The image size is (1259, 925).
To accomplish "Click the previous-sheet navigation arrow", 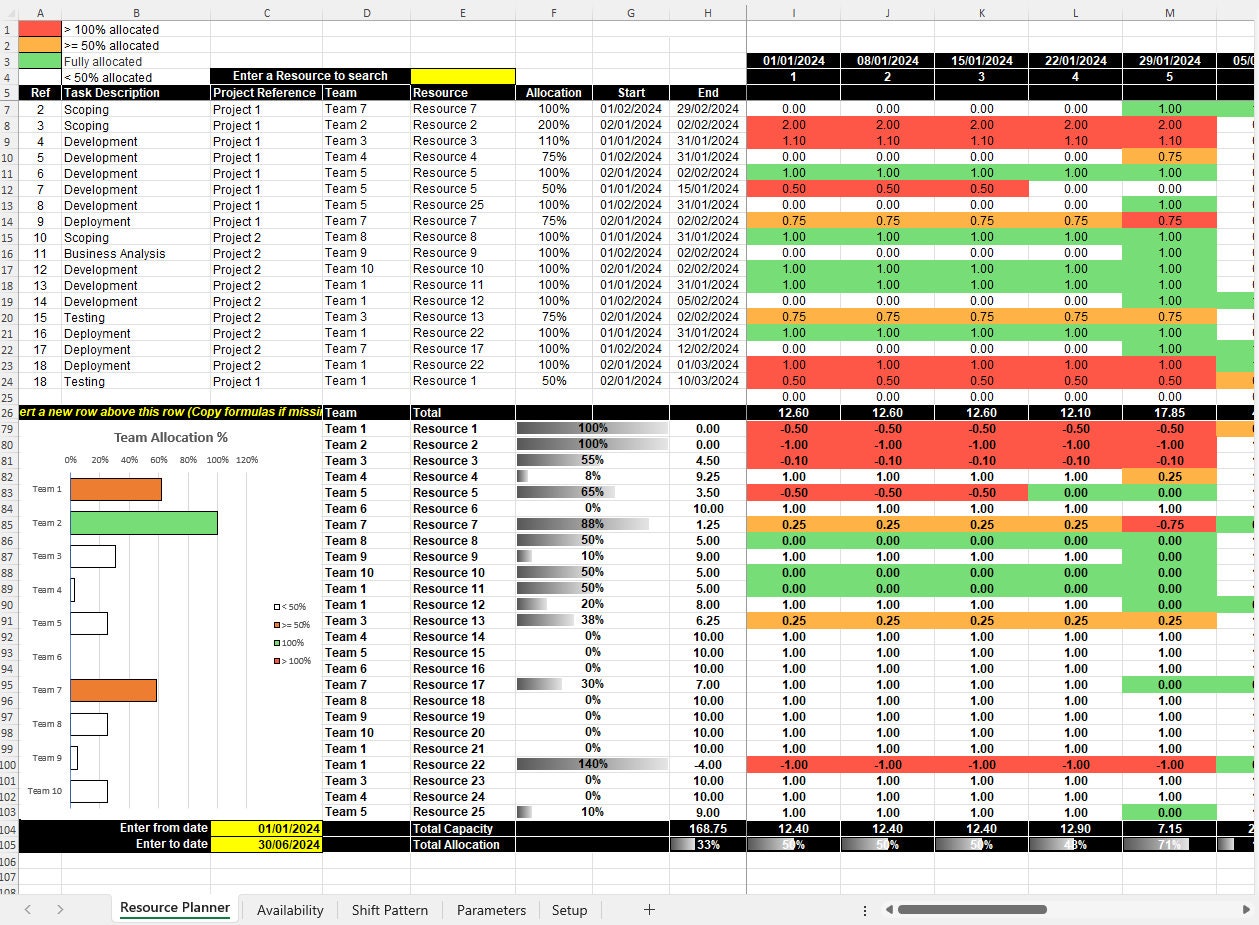I will coord(27,910).
